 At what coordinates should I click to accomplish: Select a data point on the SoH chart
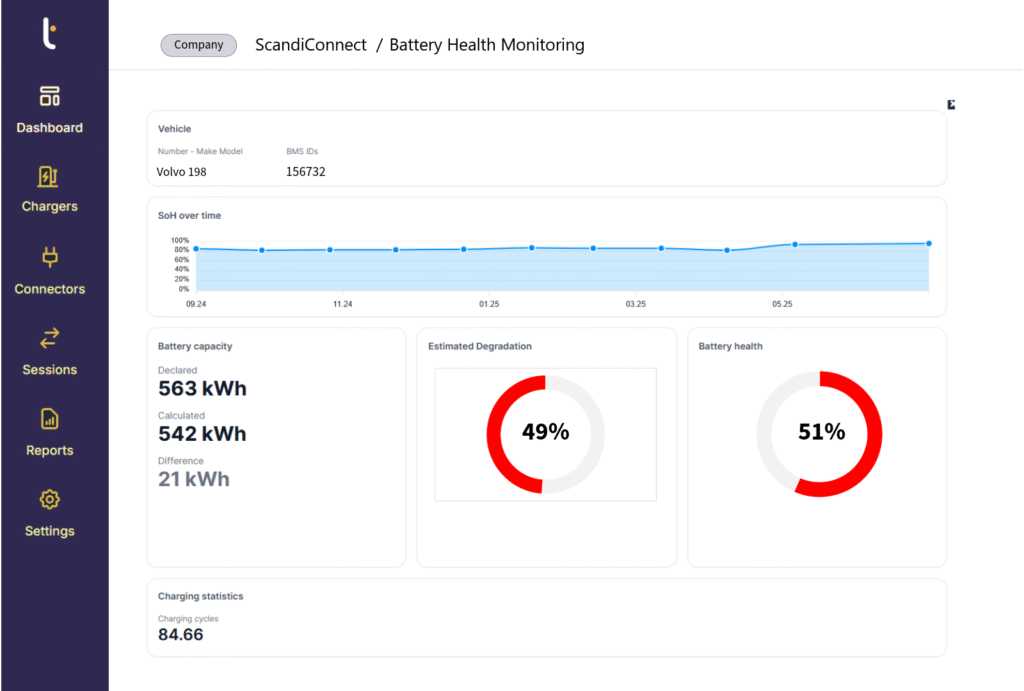click(462, 247)
